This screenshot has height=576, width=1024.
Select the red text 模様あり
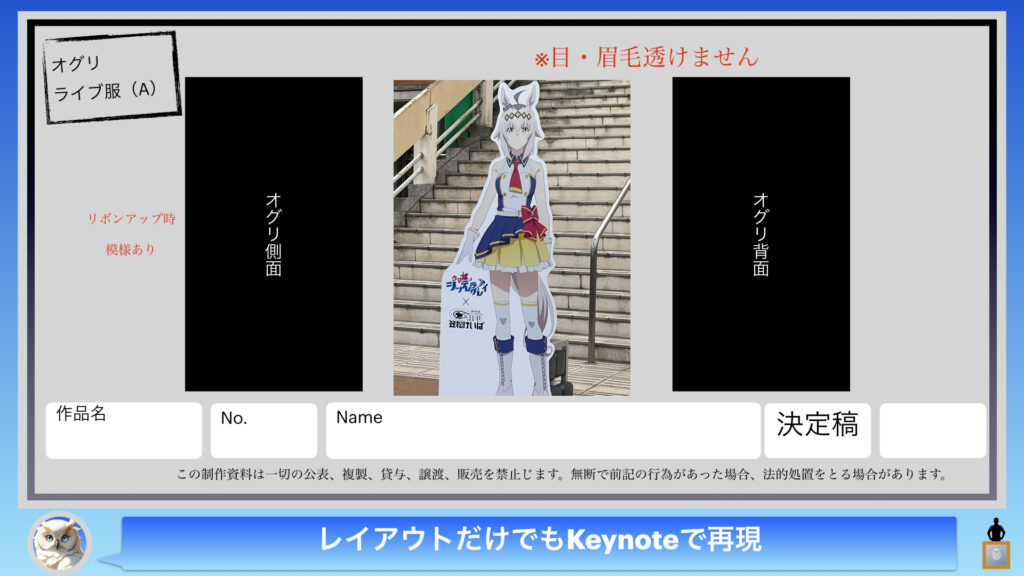point(131,249)
